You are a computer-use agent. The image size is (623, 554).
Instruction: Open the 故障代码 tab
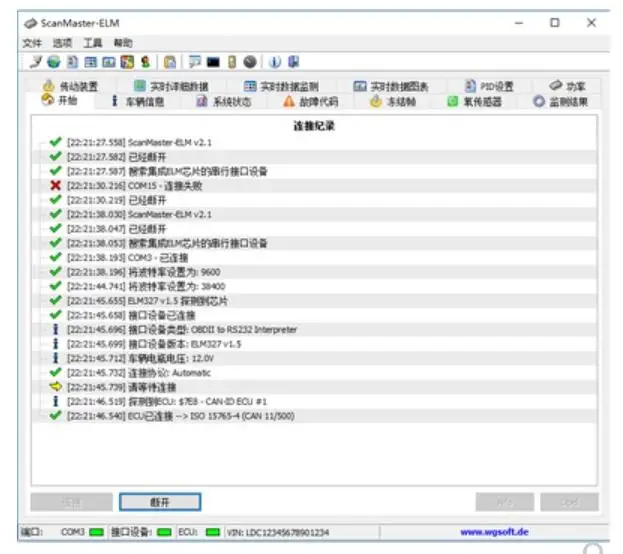(311, 101)
